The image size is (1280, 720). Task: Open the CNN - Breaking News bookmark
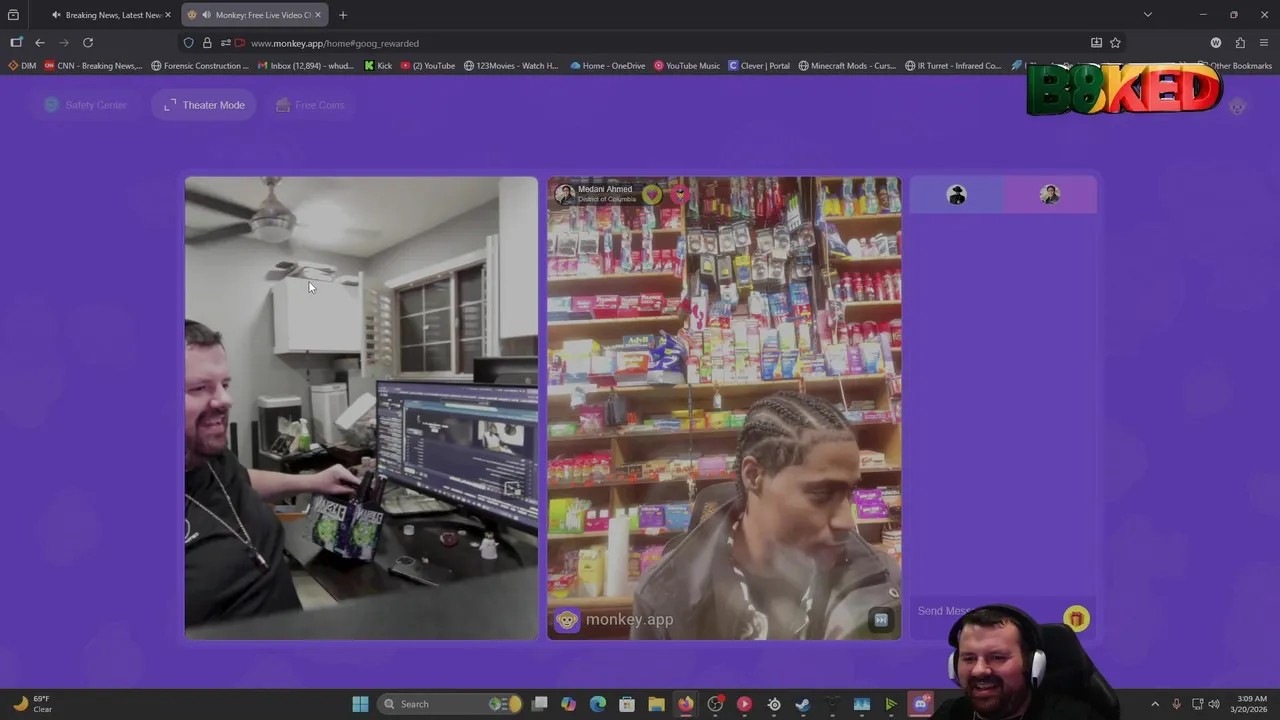pos(93,66)
